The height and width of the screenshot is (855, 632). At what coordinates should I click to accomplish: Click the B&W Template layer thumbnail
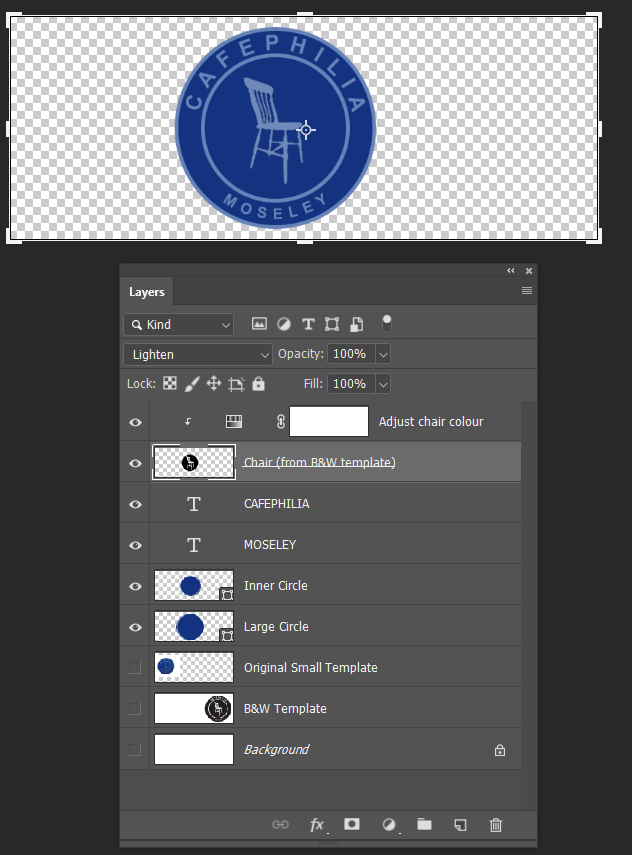pyautogui.click(x=194, y=708)
